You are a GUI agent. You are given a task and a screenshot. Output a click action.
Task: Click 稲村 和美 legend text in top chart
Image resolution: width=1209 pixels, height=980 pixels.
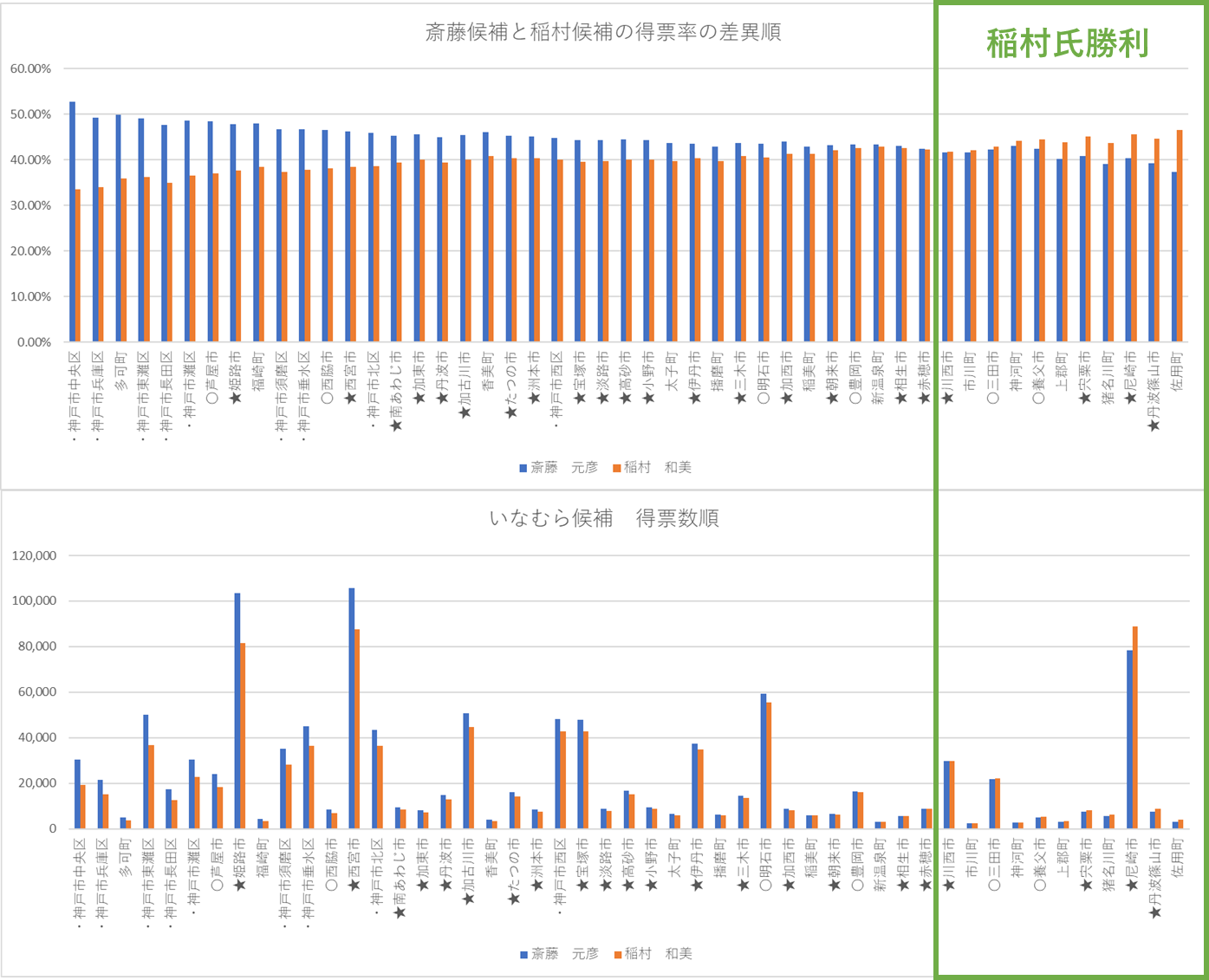(658, 468)
